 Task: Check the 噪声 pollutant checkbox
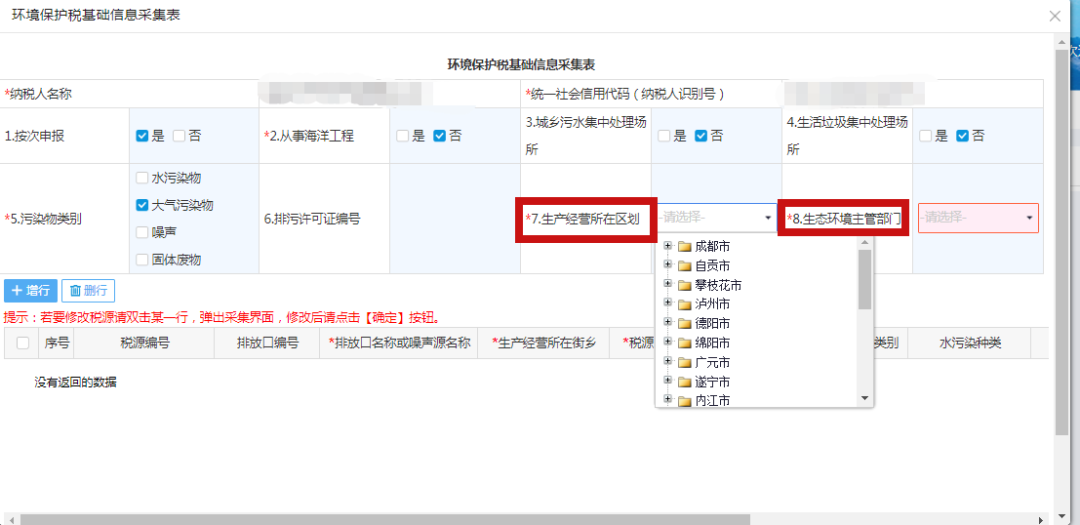(142, 232)
